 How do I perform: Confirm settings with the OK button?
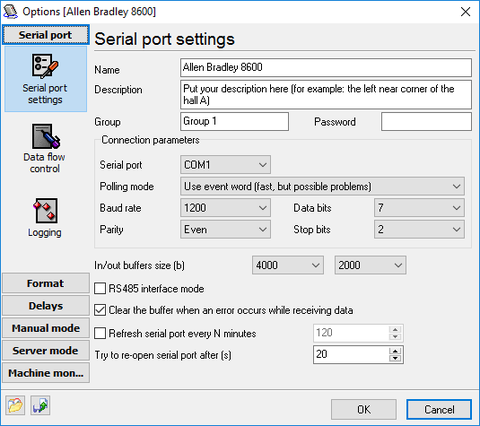(364, 409)
